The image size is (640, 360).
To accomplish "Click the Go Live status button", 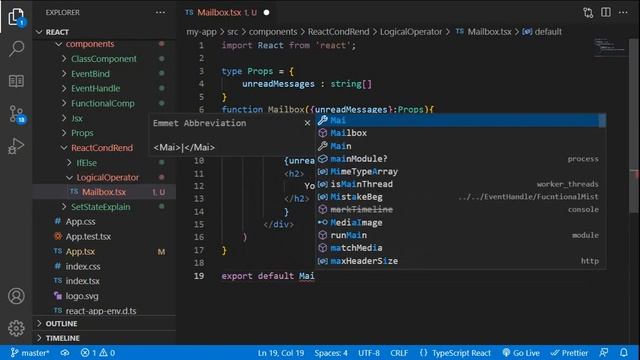I will click(x=521, y=353).
